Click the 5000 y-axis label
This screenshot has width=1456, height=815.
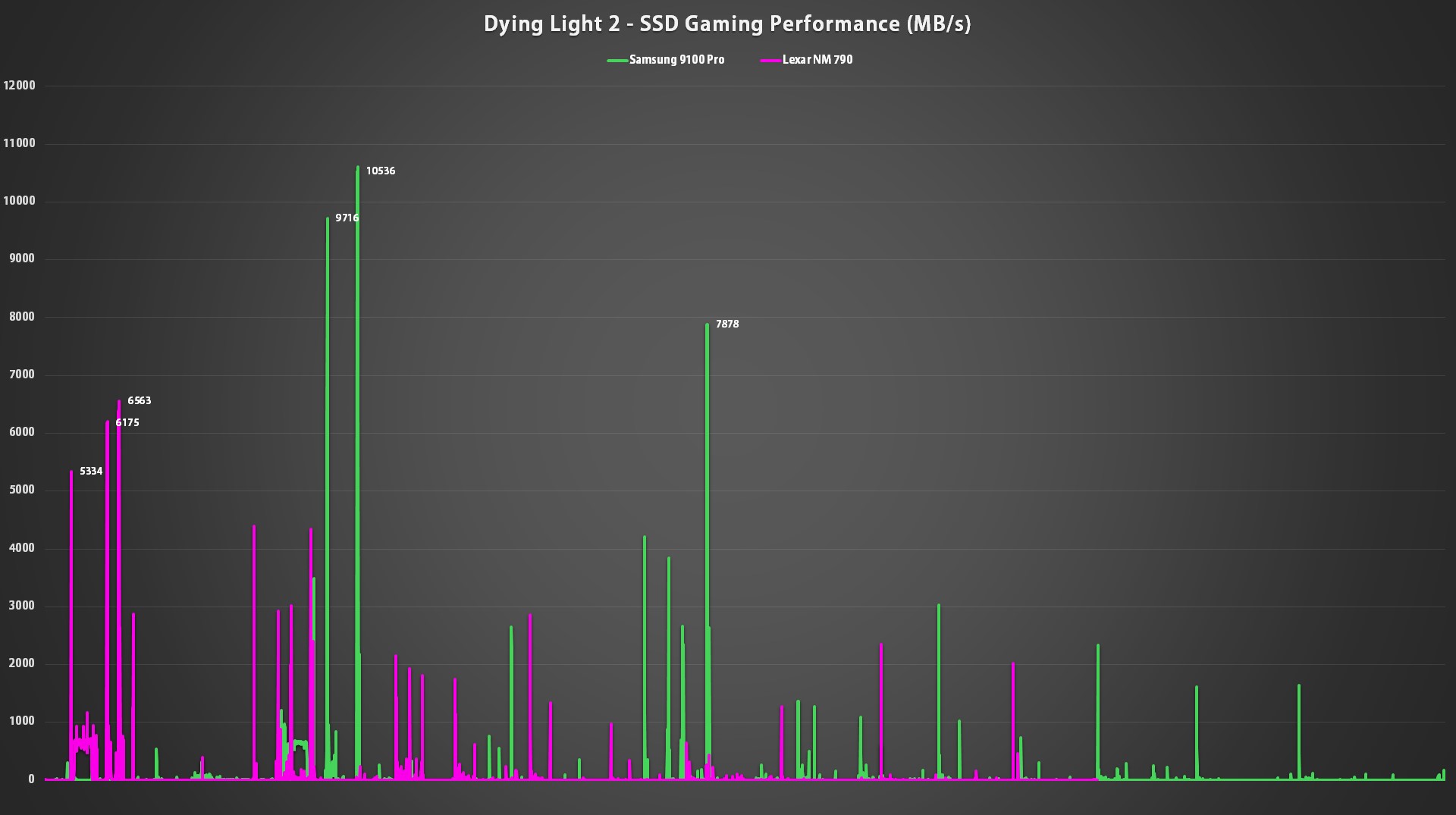pyautogui.click(x=22, y=490)
